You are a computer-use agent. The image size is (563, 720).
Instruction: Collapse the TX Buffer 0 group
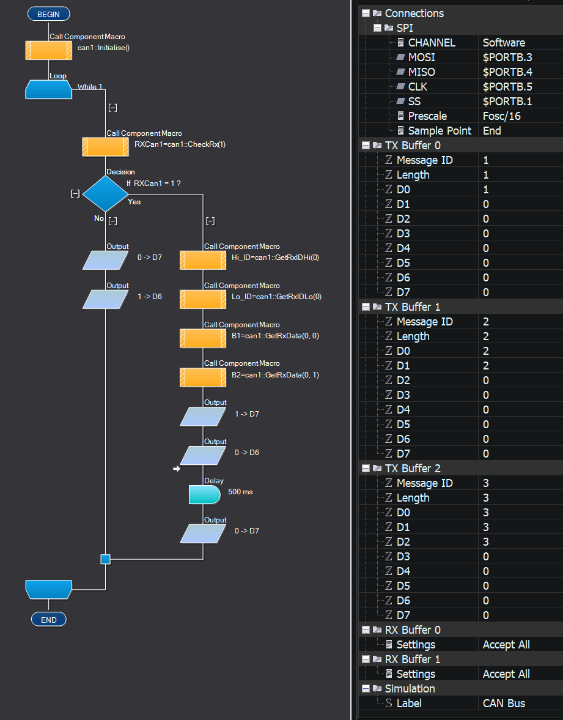tap(366, 145)
